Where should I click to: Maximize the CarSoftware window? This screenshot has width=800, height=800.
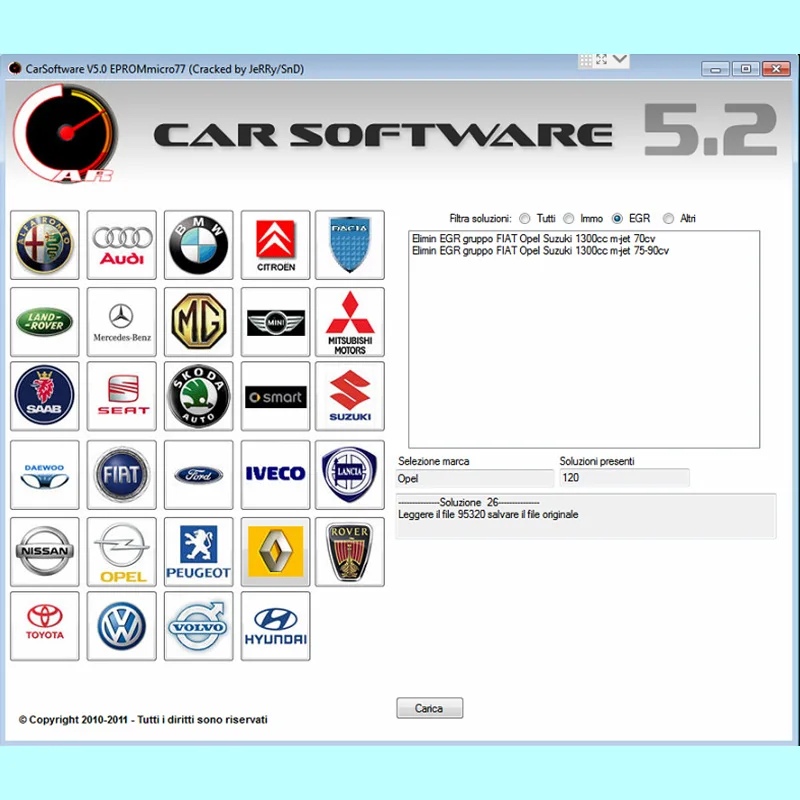[746, 69]
